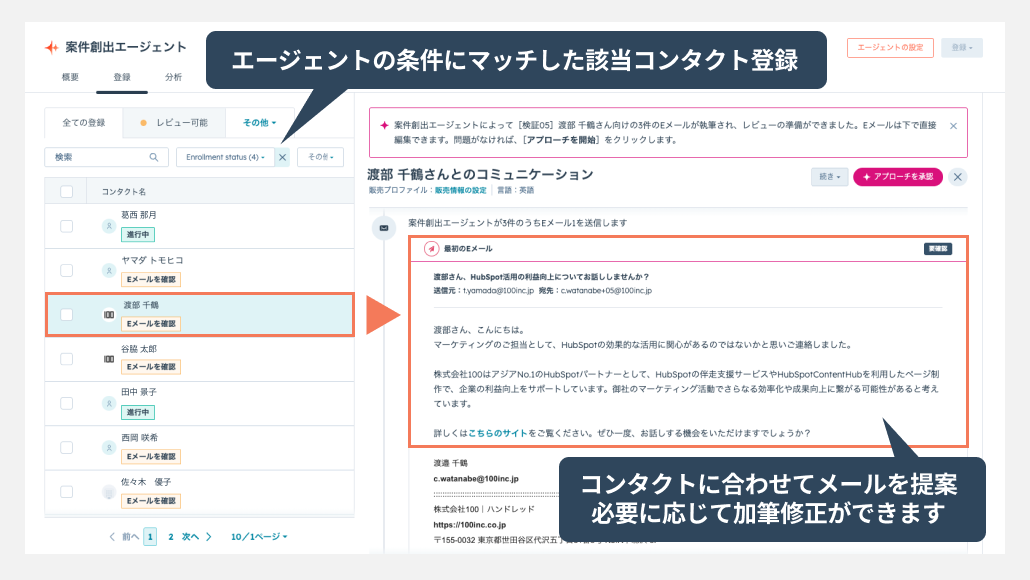1030x580 pixels.
Task: Check the box for ヤマダ トモヒコ
Action: 67,270
